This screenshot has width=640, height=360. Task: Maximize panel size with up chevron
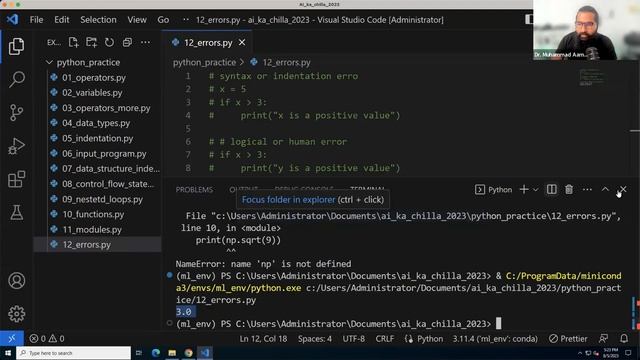tap(605, 189)
